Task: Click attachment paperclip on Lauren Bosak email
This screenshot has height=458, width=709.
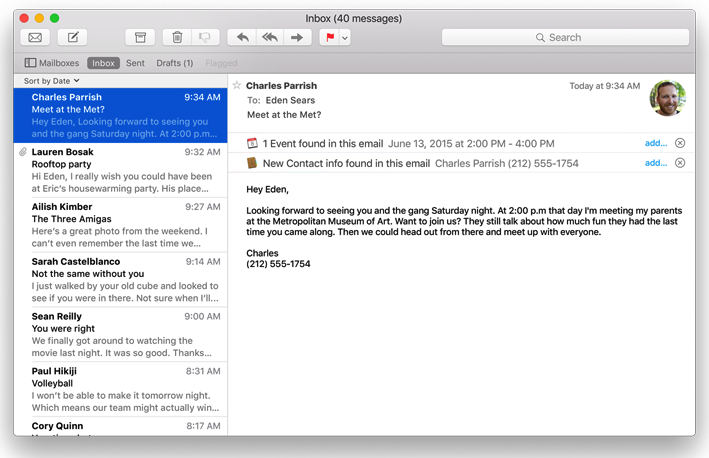Action: pos(23,152)
